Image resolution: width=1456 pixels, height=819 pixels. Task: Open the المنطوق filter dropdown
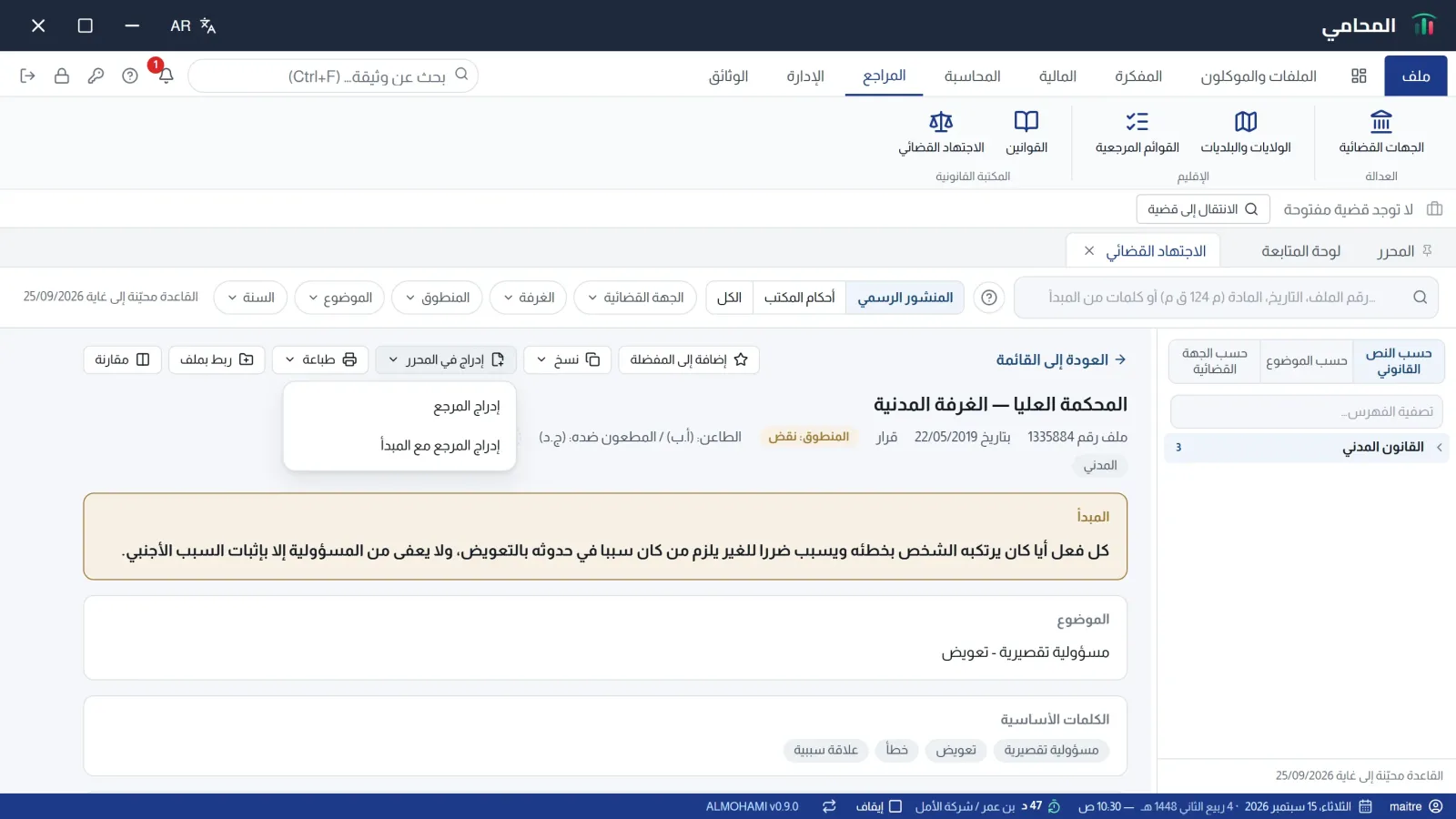coord(437,298)
